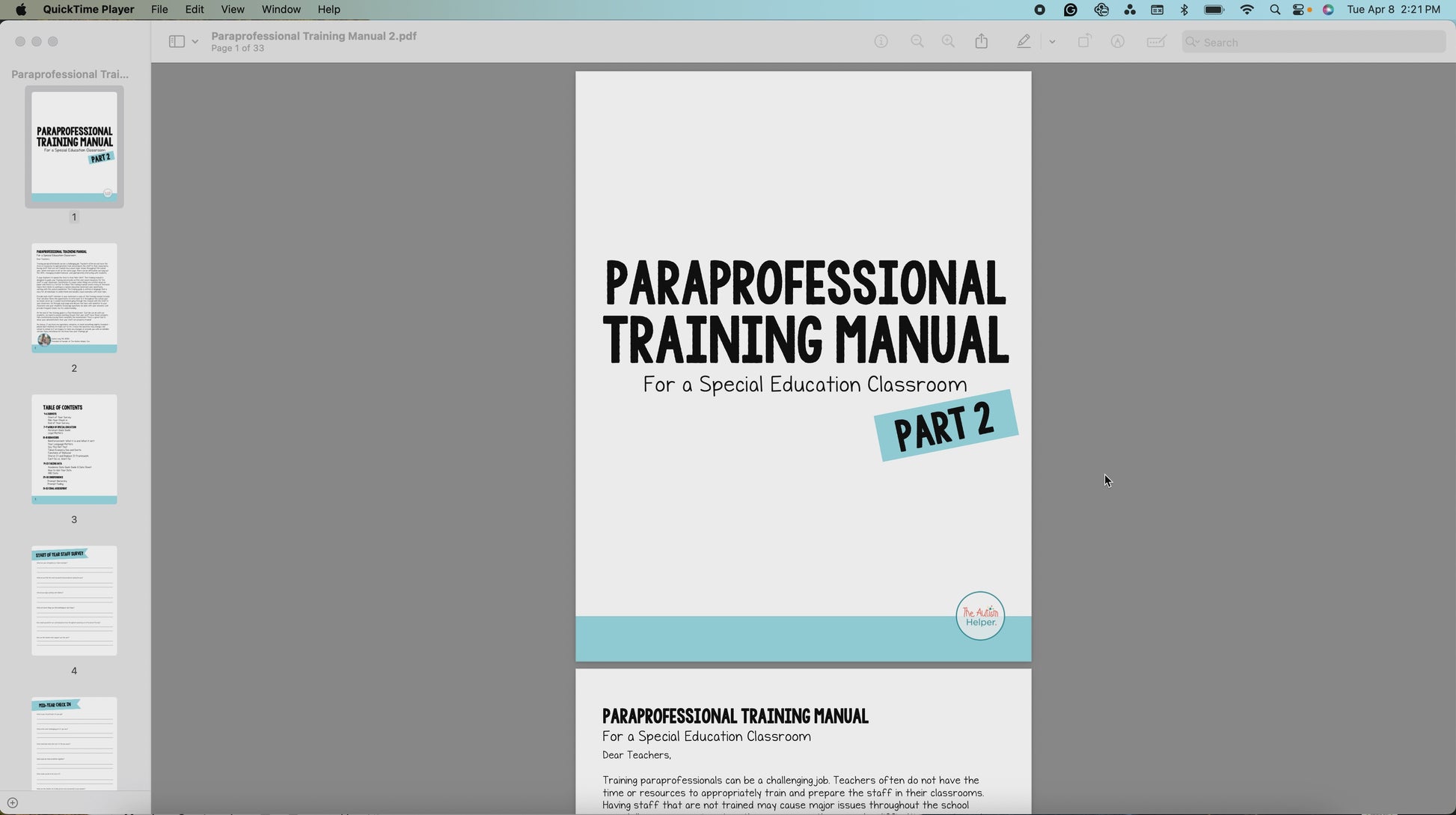Image resolution: width=1456 pixels, height=815 pixels.
Task: Zoom out using the magnifier minus icon
Action: 917,42
